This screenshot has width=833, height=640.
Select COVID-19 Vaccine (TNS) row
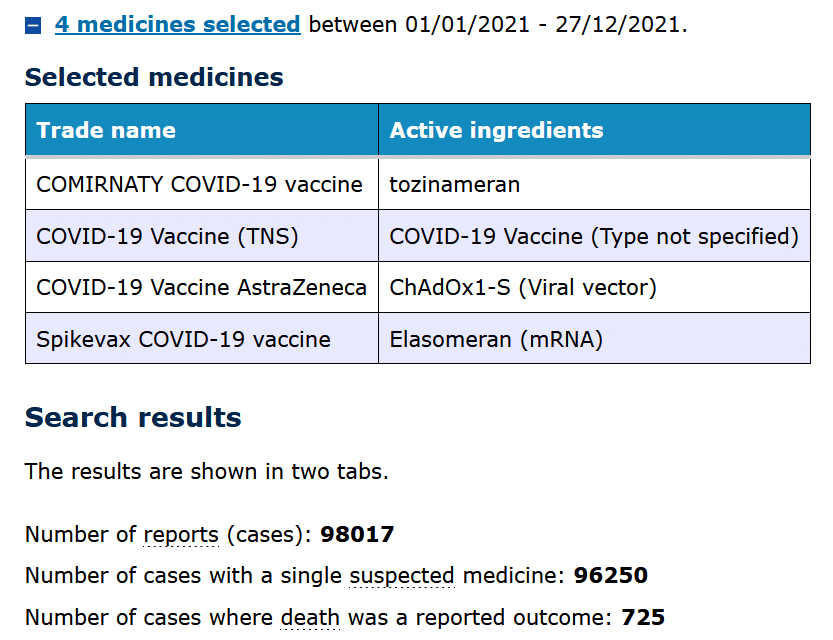coord(418,236)
